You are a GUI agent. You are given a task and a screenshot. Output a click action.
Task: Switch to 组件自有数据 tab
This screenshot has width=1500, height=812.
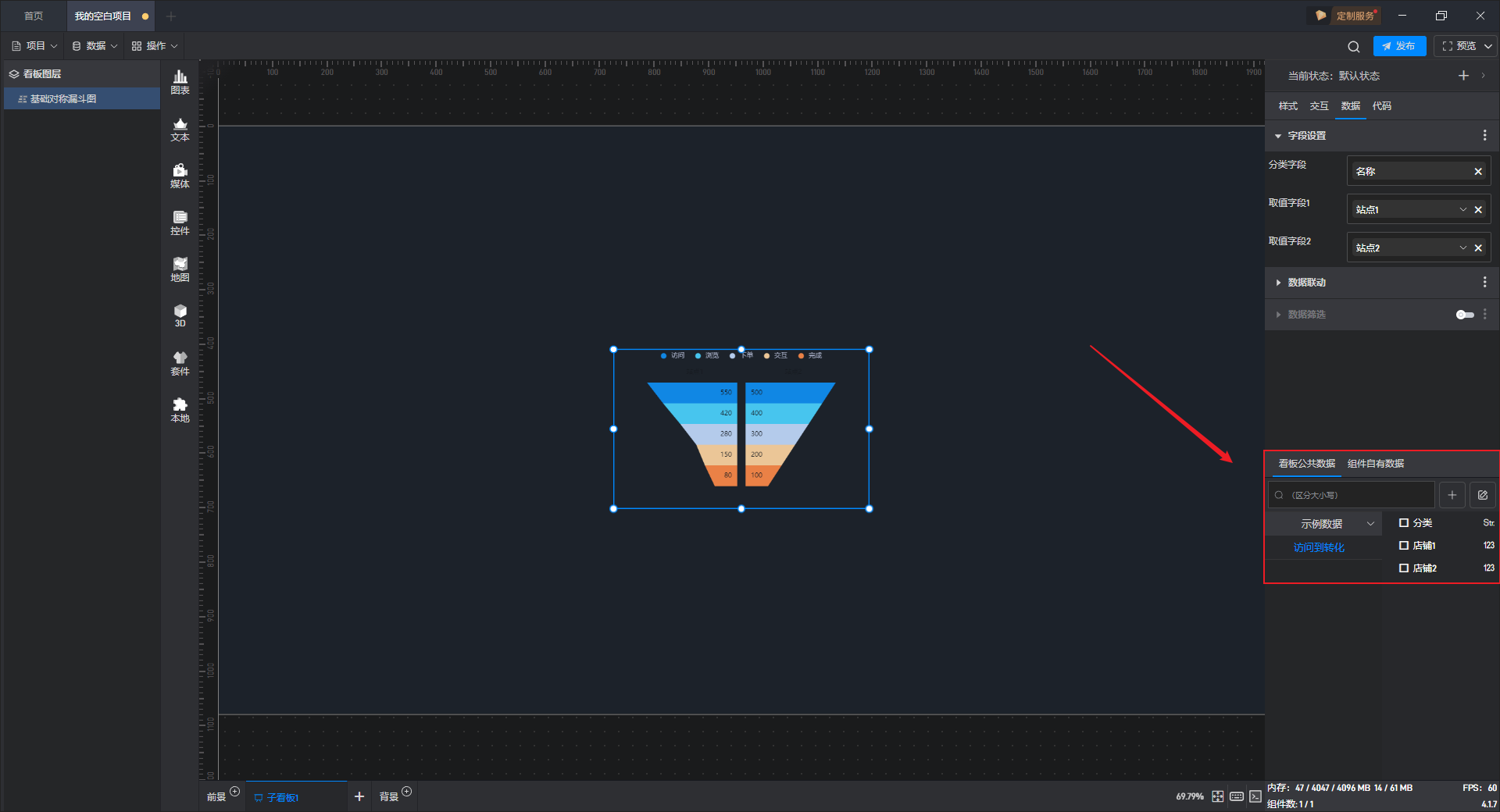[1376, 464]
